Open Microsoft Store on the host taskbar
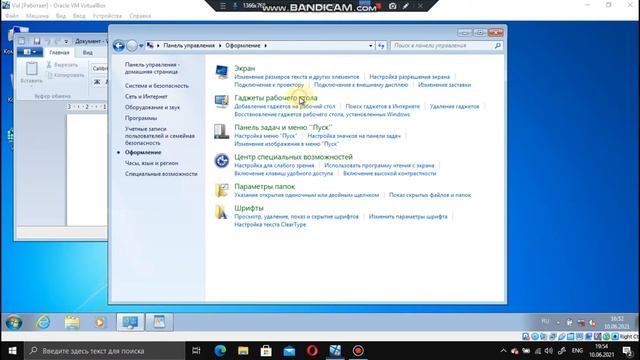The height and width of the screenshot is (360, 640). (x=266, y=351)
